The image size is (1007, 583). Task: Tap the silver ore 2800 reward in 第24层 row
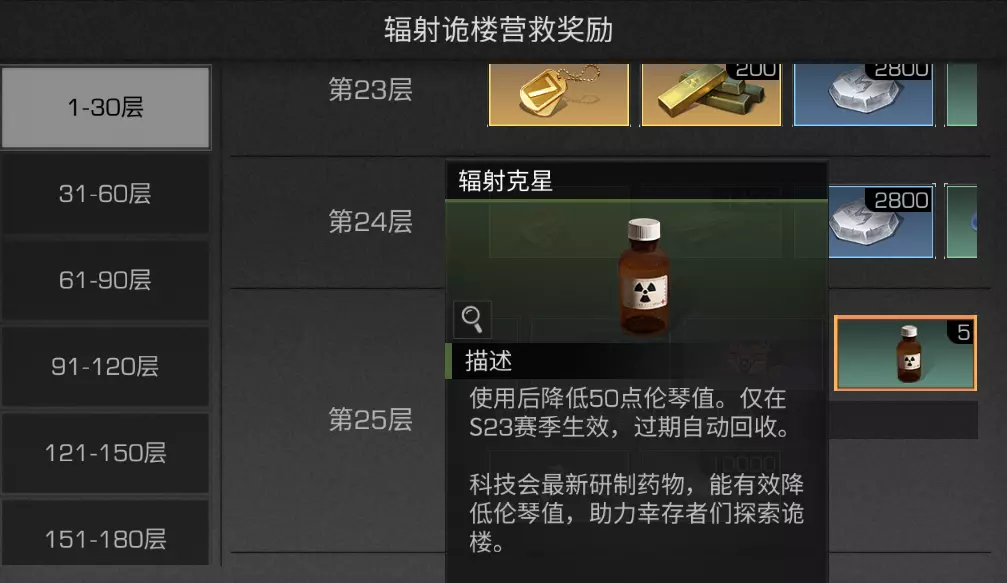880,222
